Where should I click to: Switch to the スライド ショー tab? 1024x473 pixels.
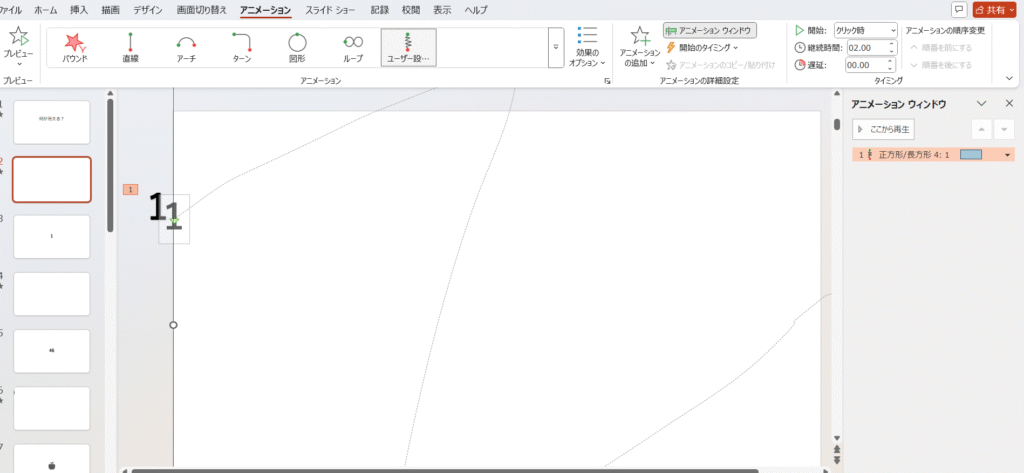331,9
